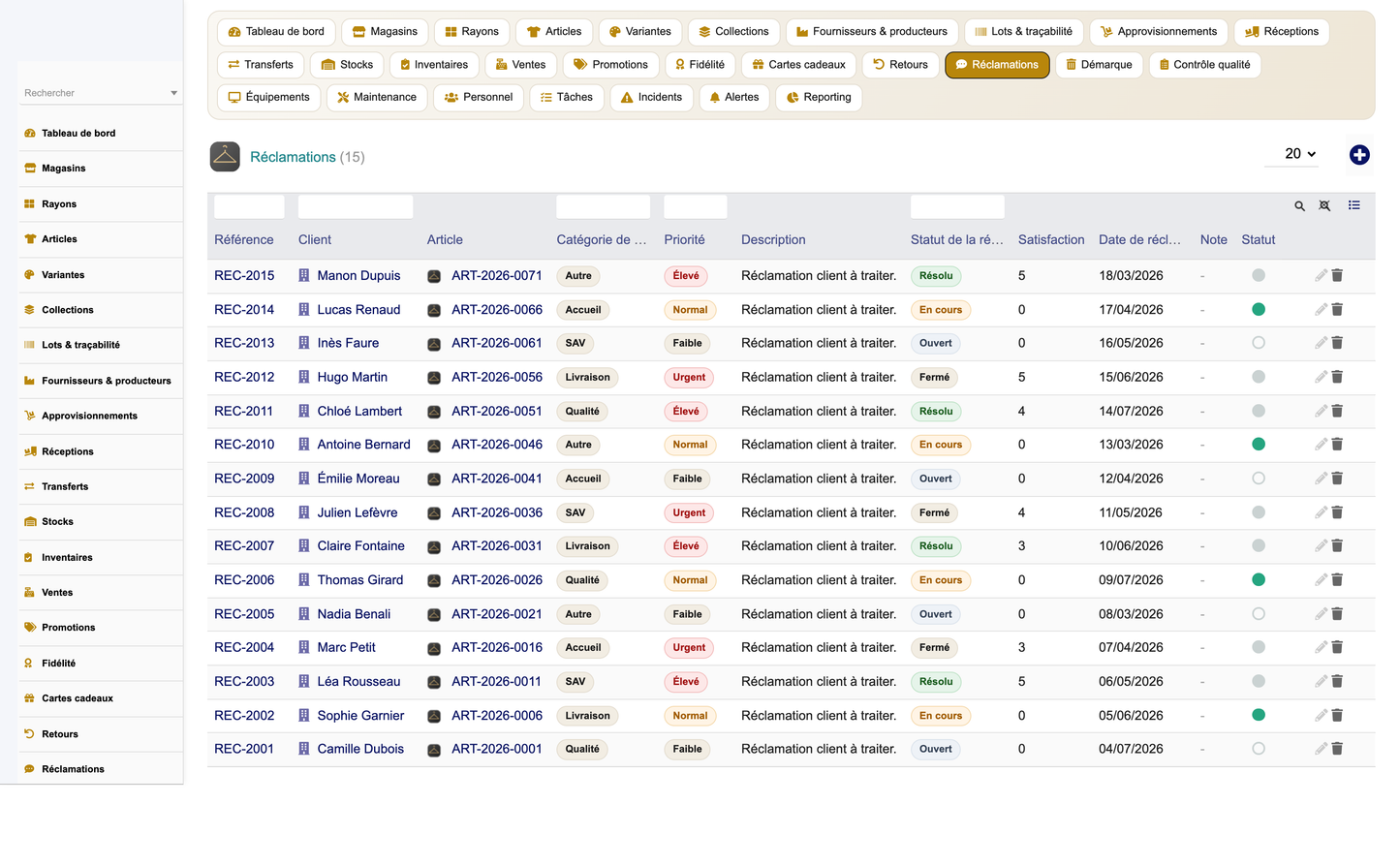Viewport: 1400px width, 866px height.
Task: Open the 20 rows-per-page dropdown
Action: click(1299, 154)
